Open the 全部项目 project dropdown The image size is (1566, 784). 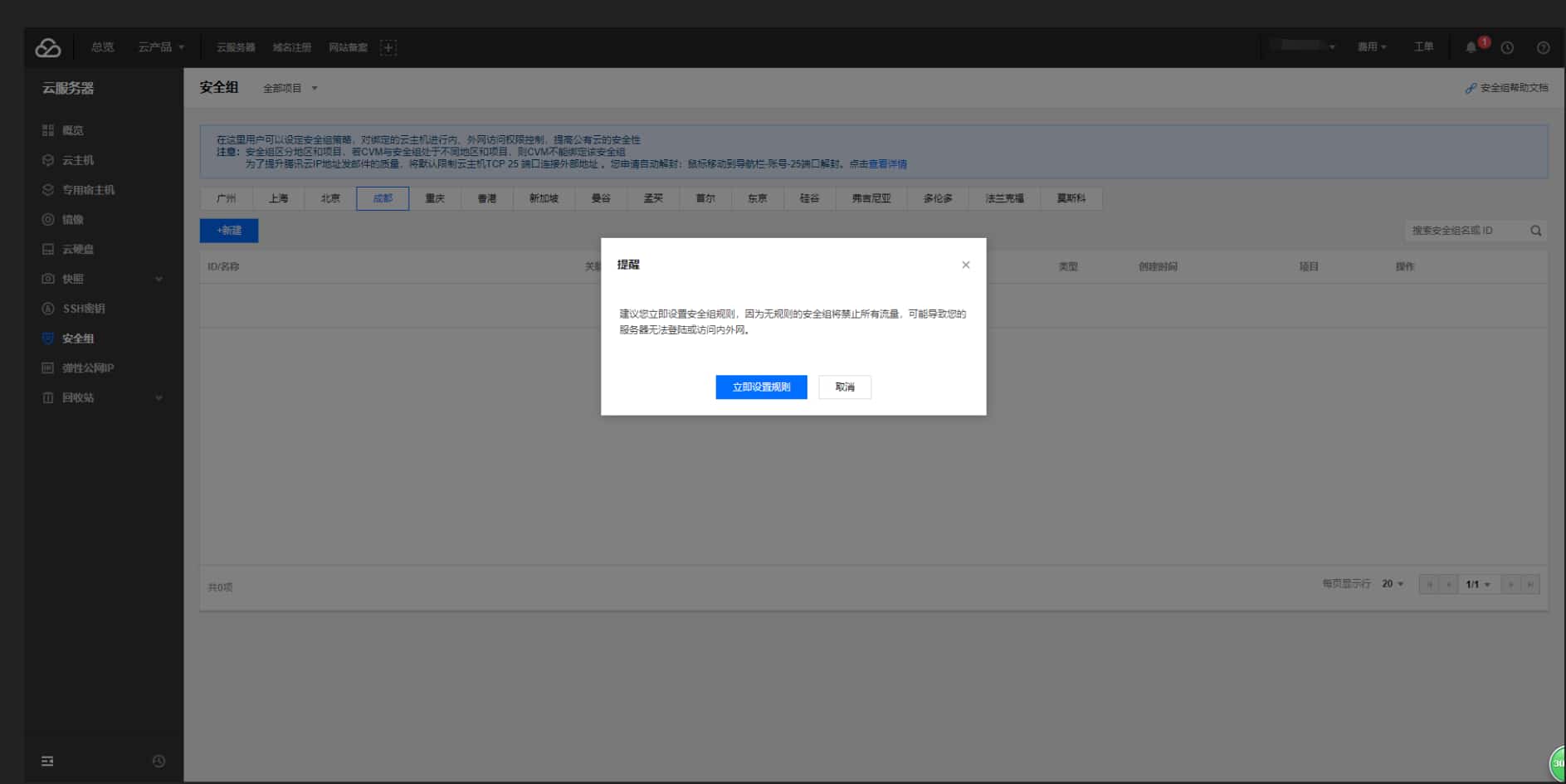point(290,88)
